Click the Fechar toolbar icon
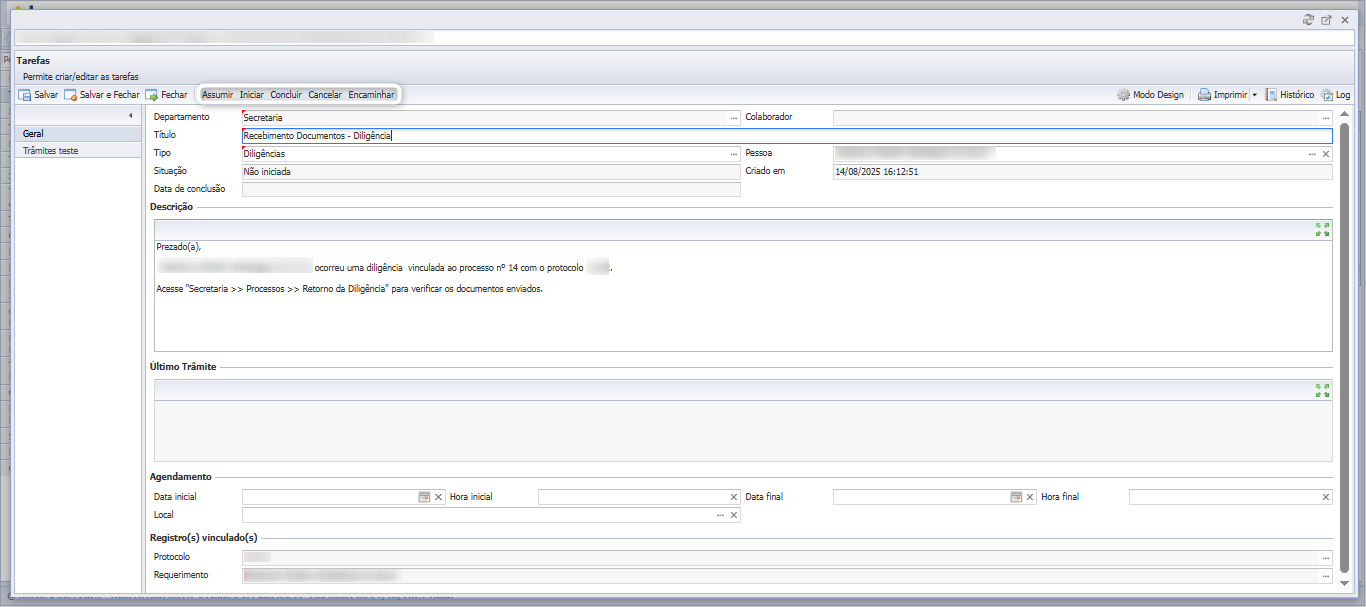This screenshot has height=607, width=1366. click(151, 95)
